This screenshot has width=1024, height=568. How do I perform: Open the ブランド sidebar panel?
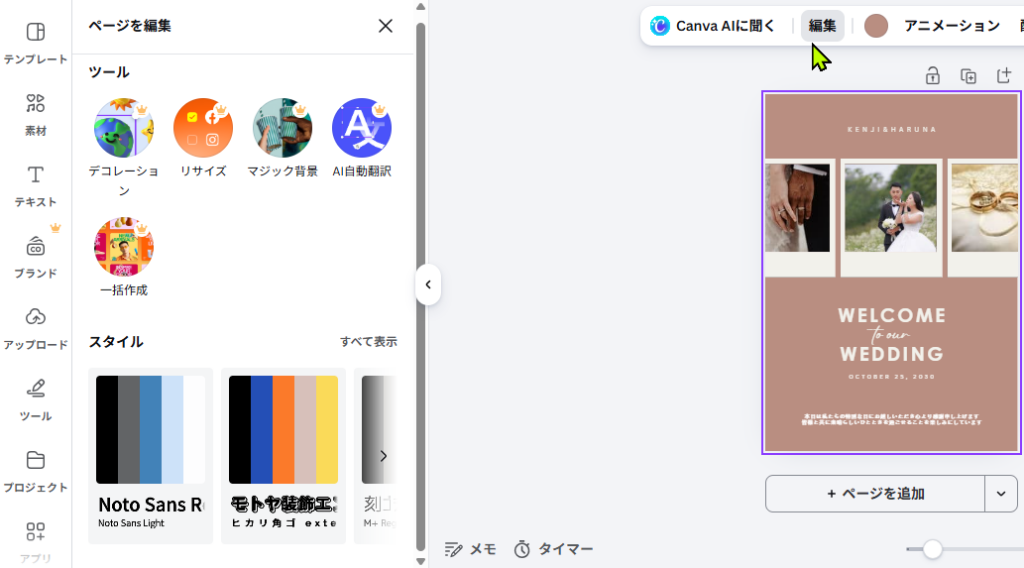tap(35, 257)
